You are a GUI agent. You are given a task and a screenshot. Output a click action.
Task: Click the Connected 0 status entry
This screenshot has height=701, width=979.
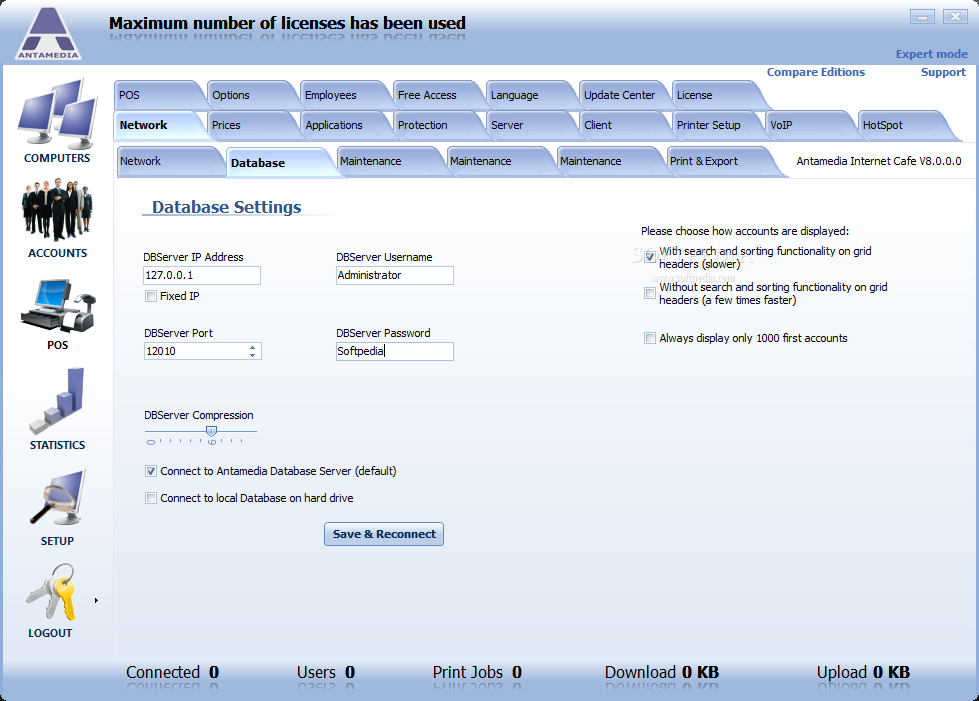pyautogui.click(x=172, y=672)
